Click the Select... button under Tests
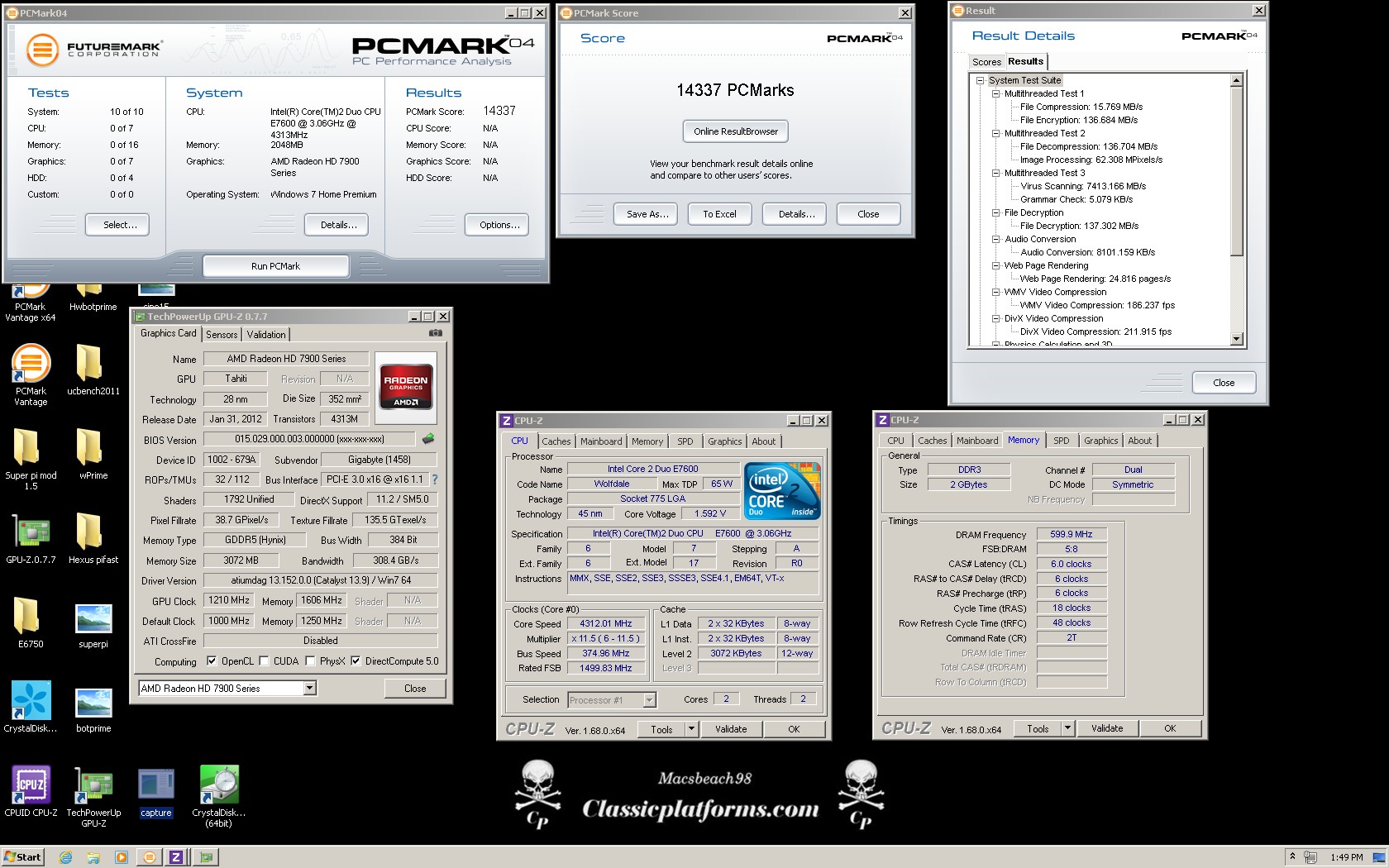 pyautogui.click(x=117, y=225)
